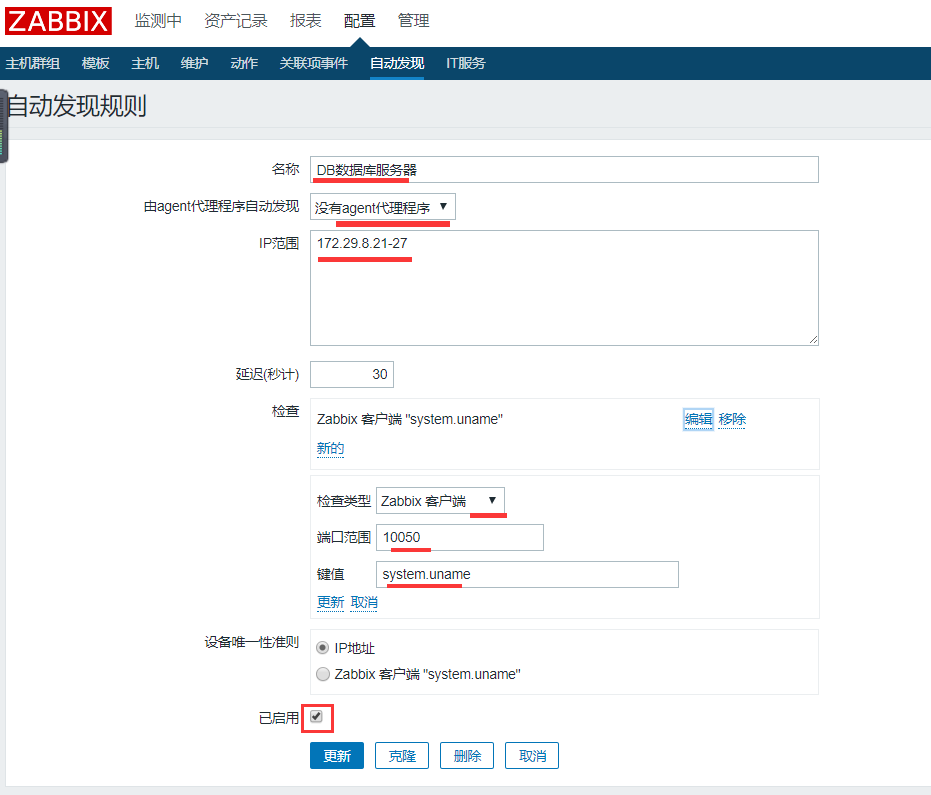This screenshot has width=931, height=795.
Task: Click the IP范围 text area's corner handle
Action: click(813, 340)
